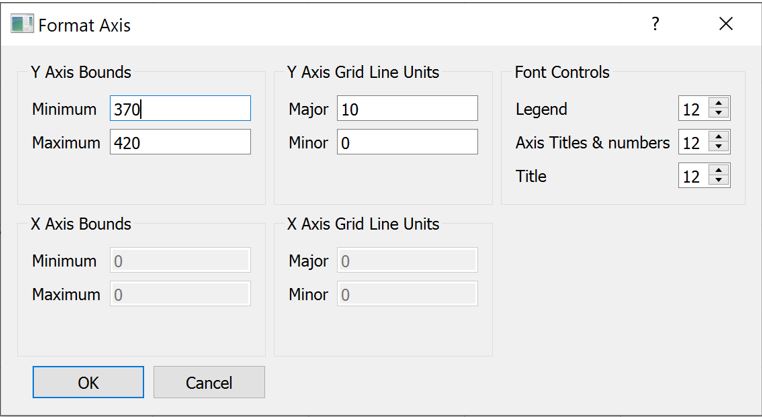Click the Format Axis window icon

(x=21, y=24)
